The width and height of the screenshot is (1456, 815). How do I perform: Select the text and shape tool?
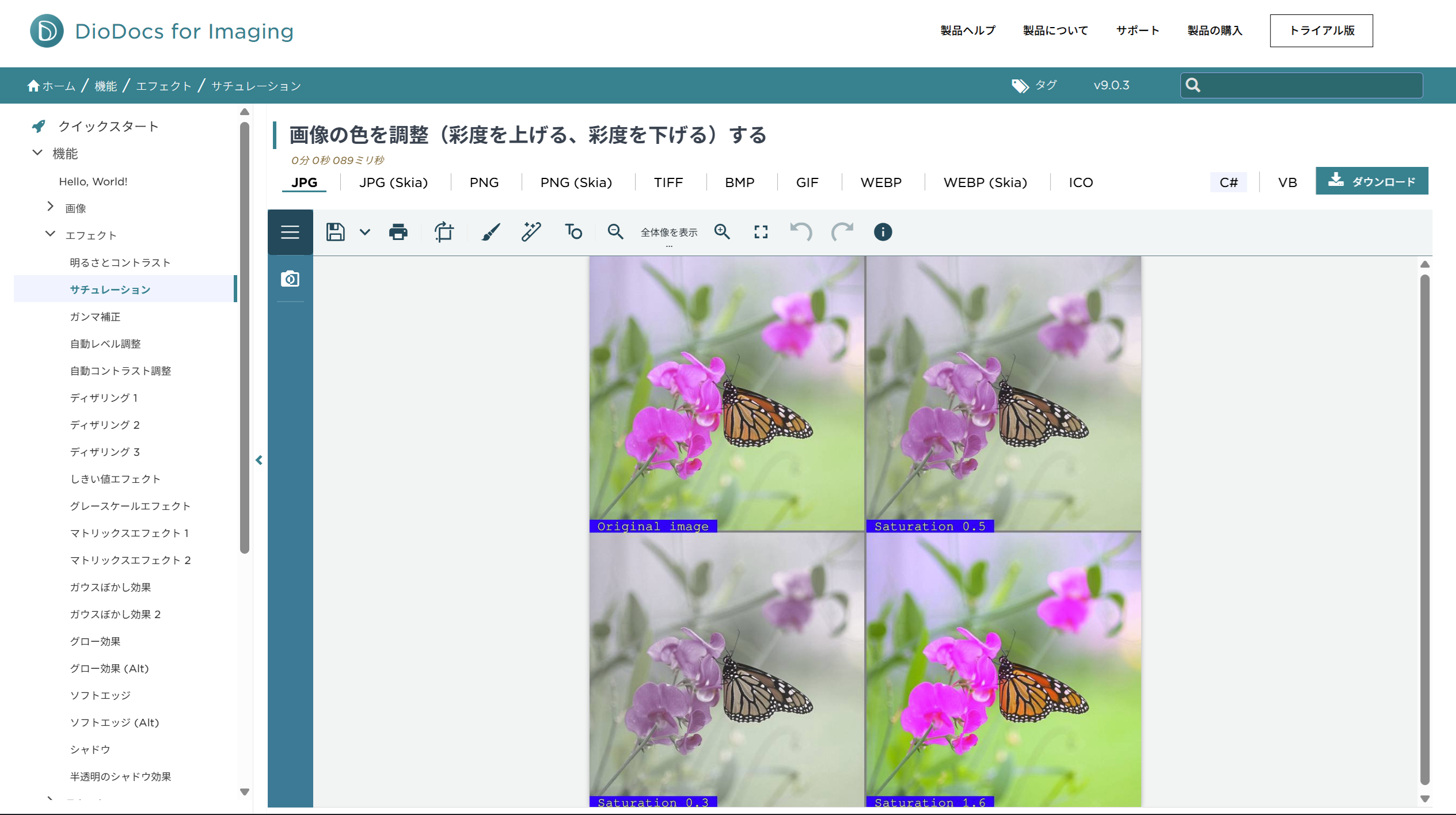point(573,232)
